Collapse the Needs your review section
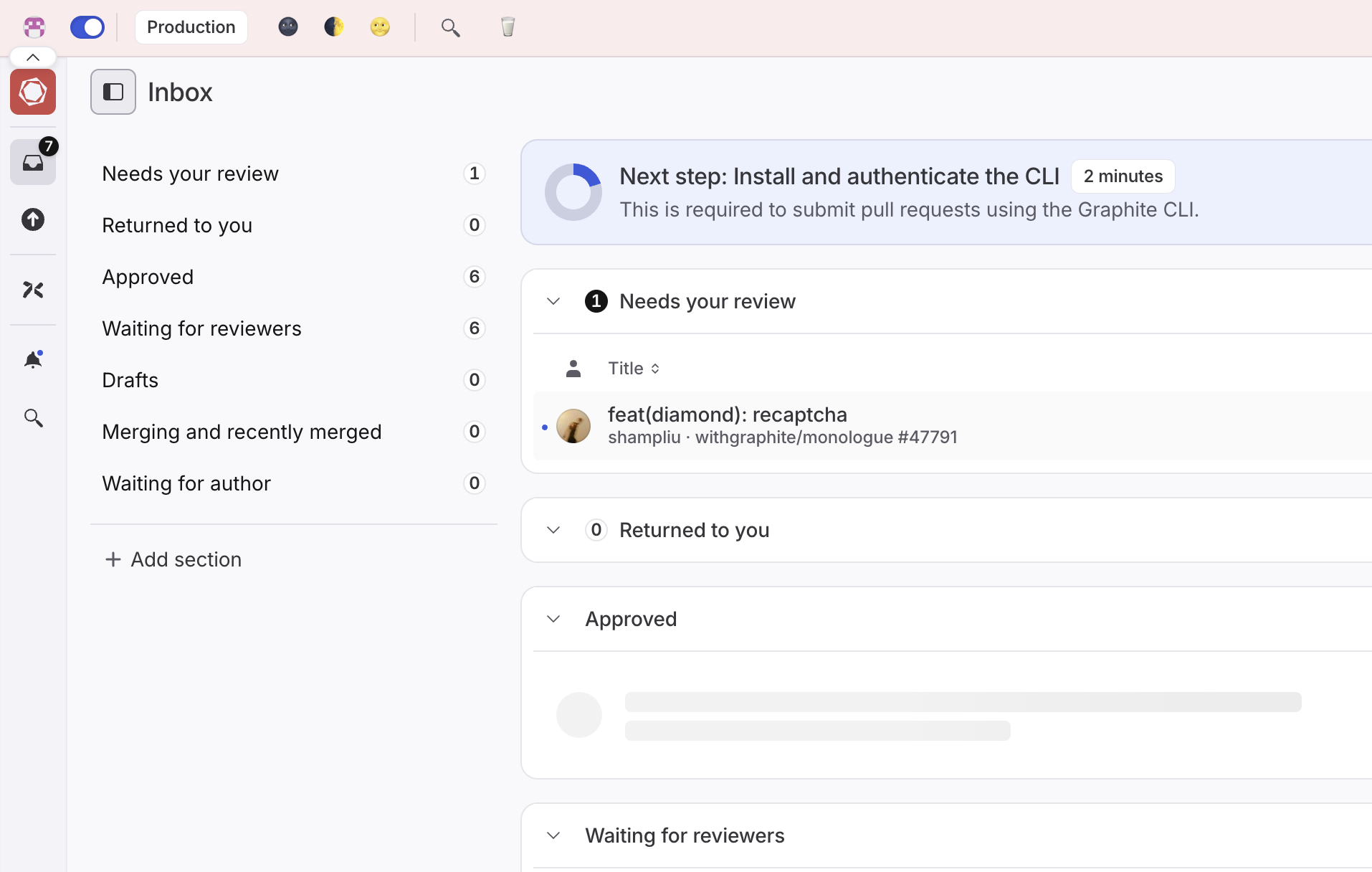This screenshot has width=1372, height=872. click(x=553, y=301)
